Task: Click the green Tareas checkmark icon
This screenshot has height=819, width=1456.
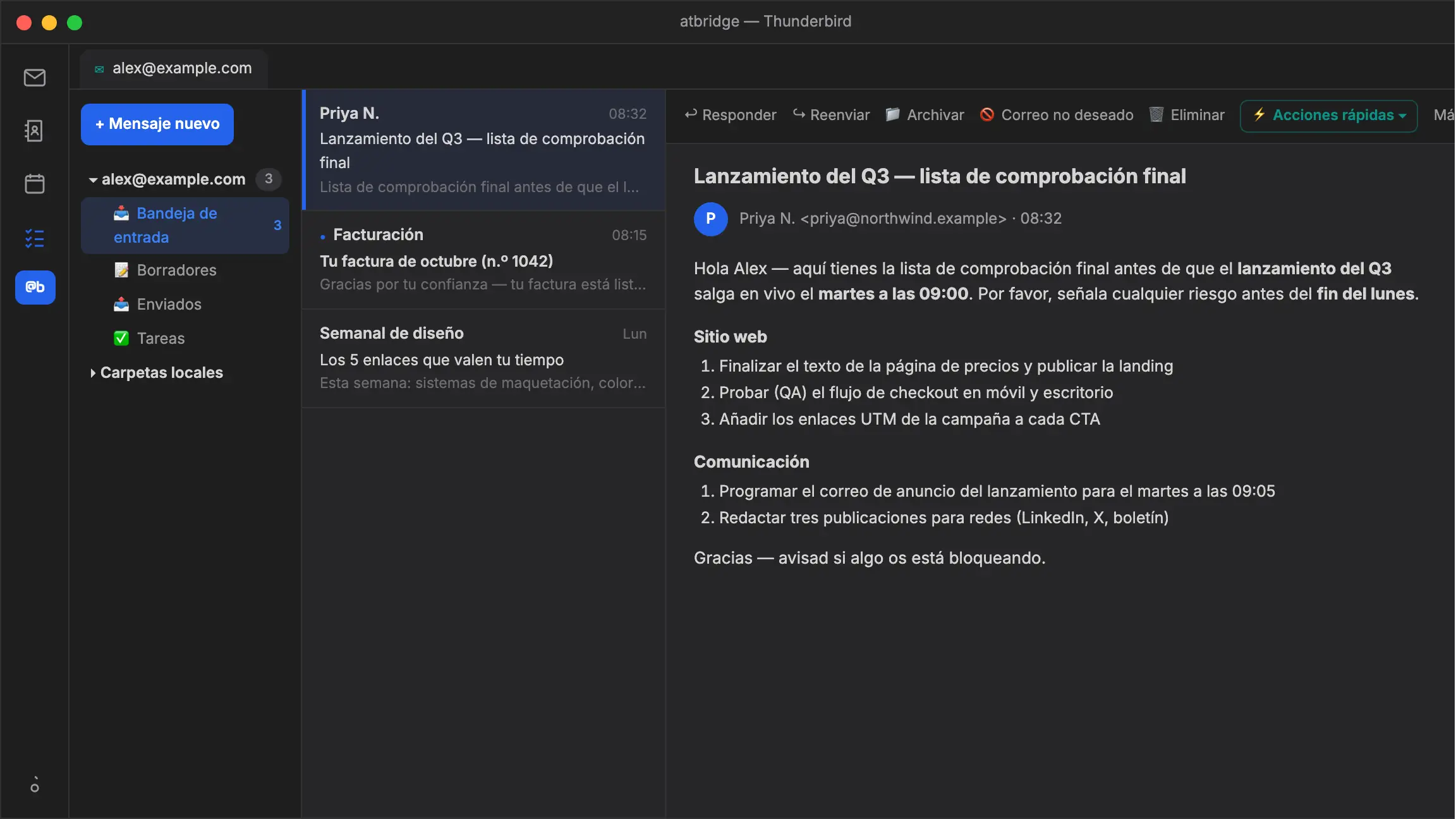Action: click(x=121, y=339)
